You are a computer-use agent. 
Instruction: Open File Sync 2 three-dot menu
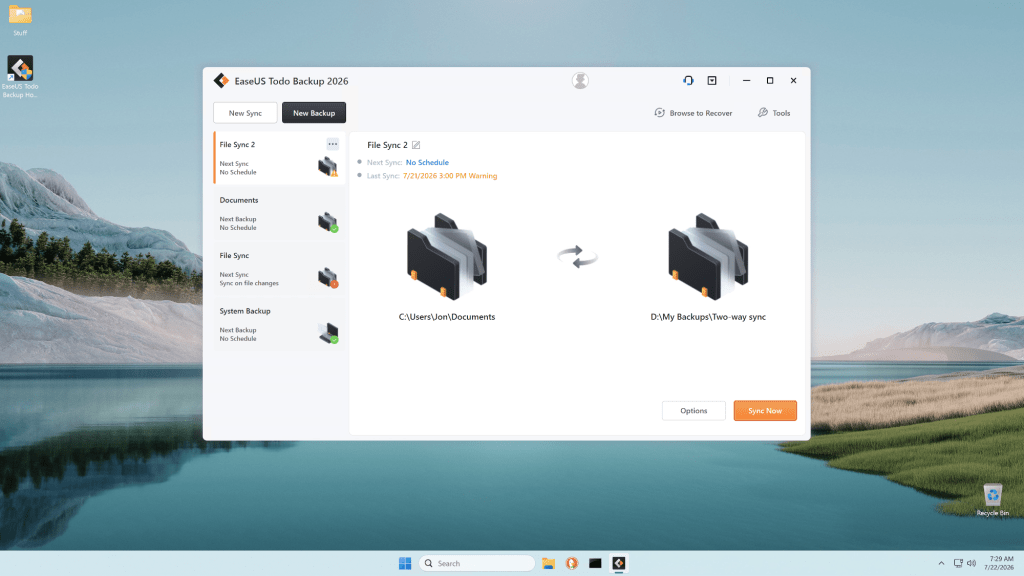332,144
